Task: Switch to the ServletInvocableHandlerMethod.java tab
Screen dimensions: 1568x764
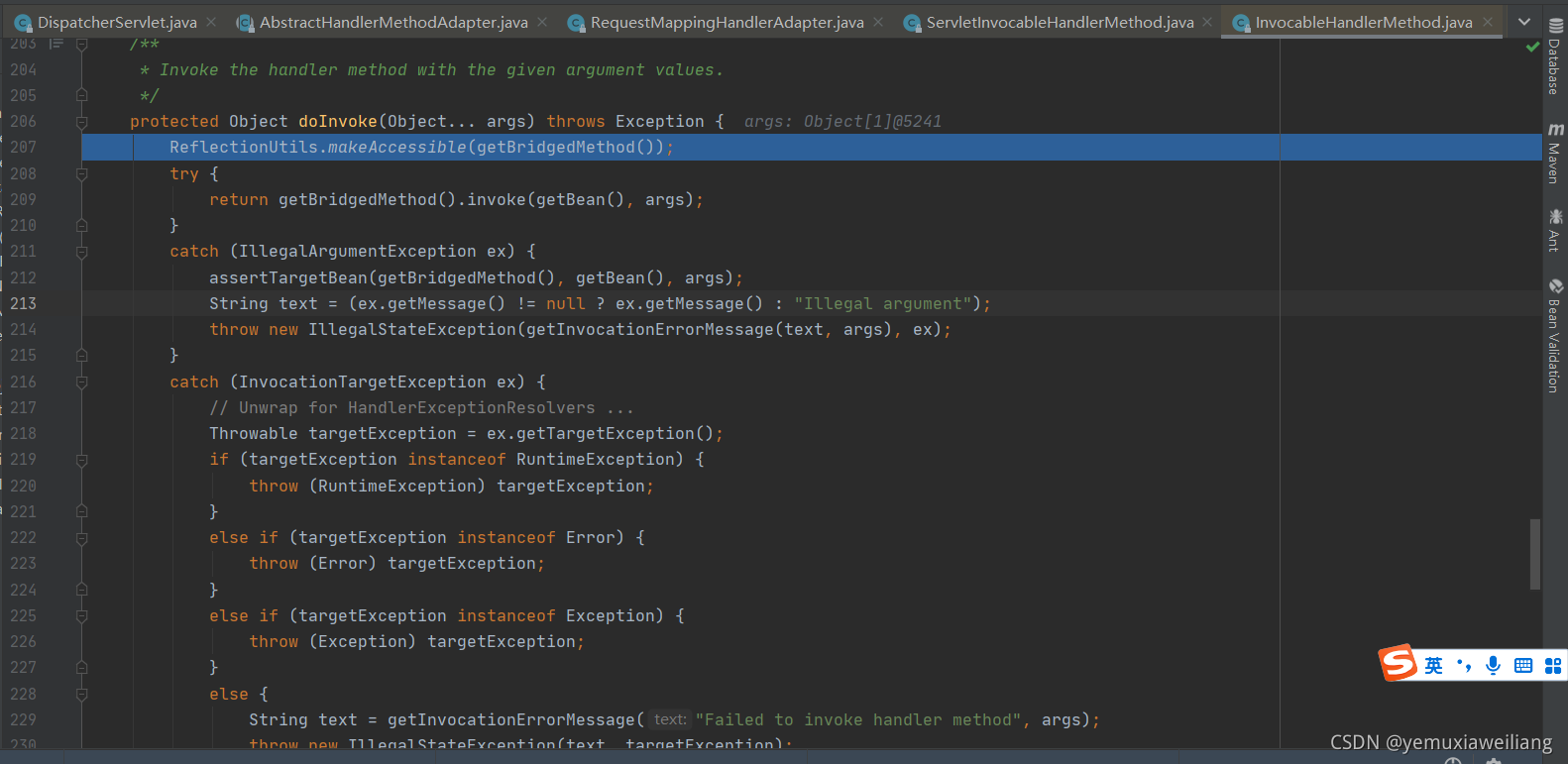Action: [1060, 22]
